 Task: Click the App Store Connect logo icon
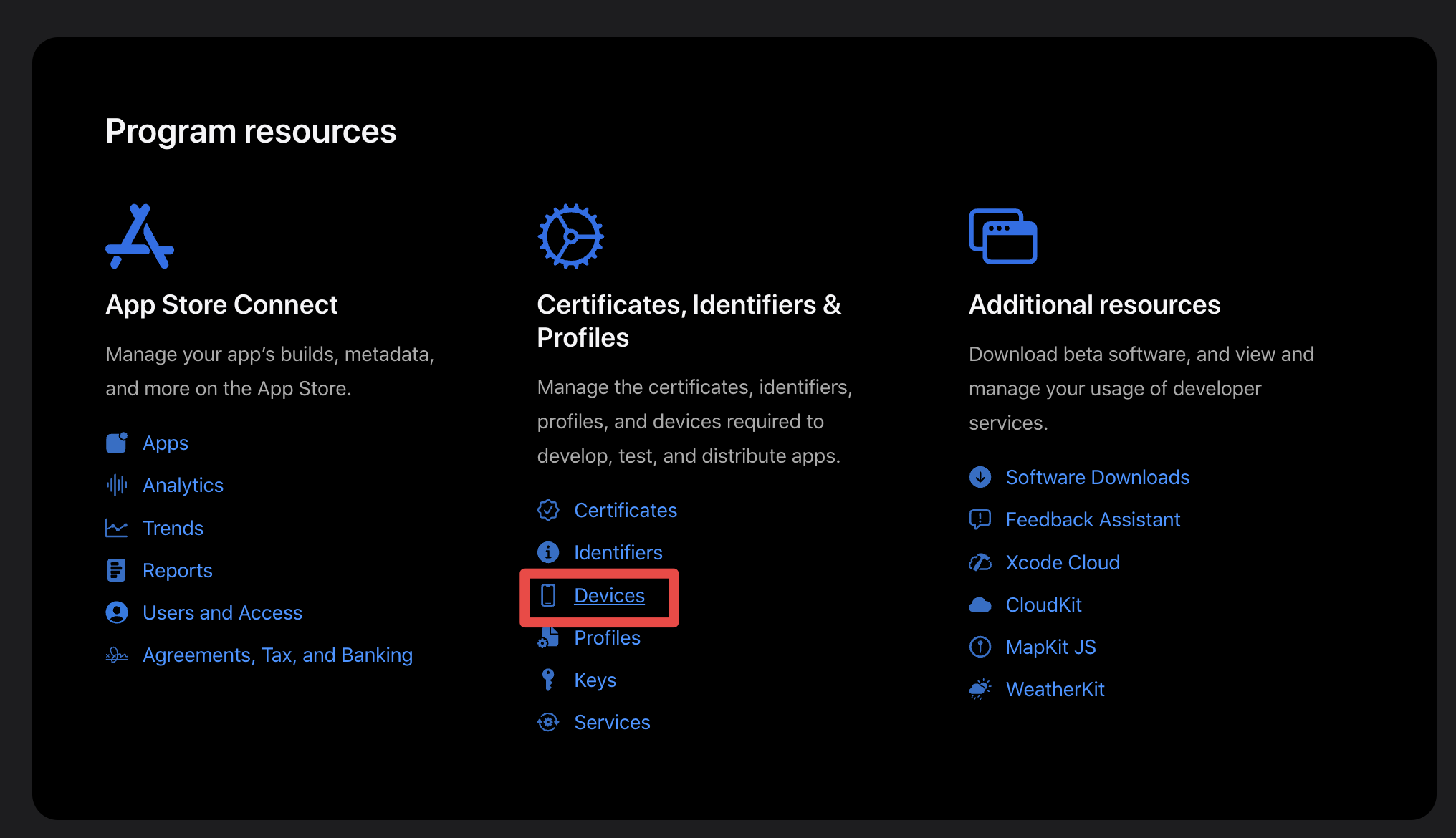(x=140, y=236)
